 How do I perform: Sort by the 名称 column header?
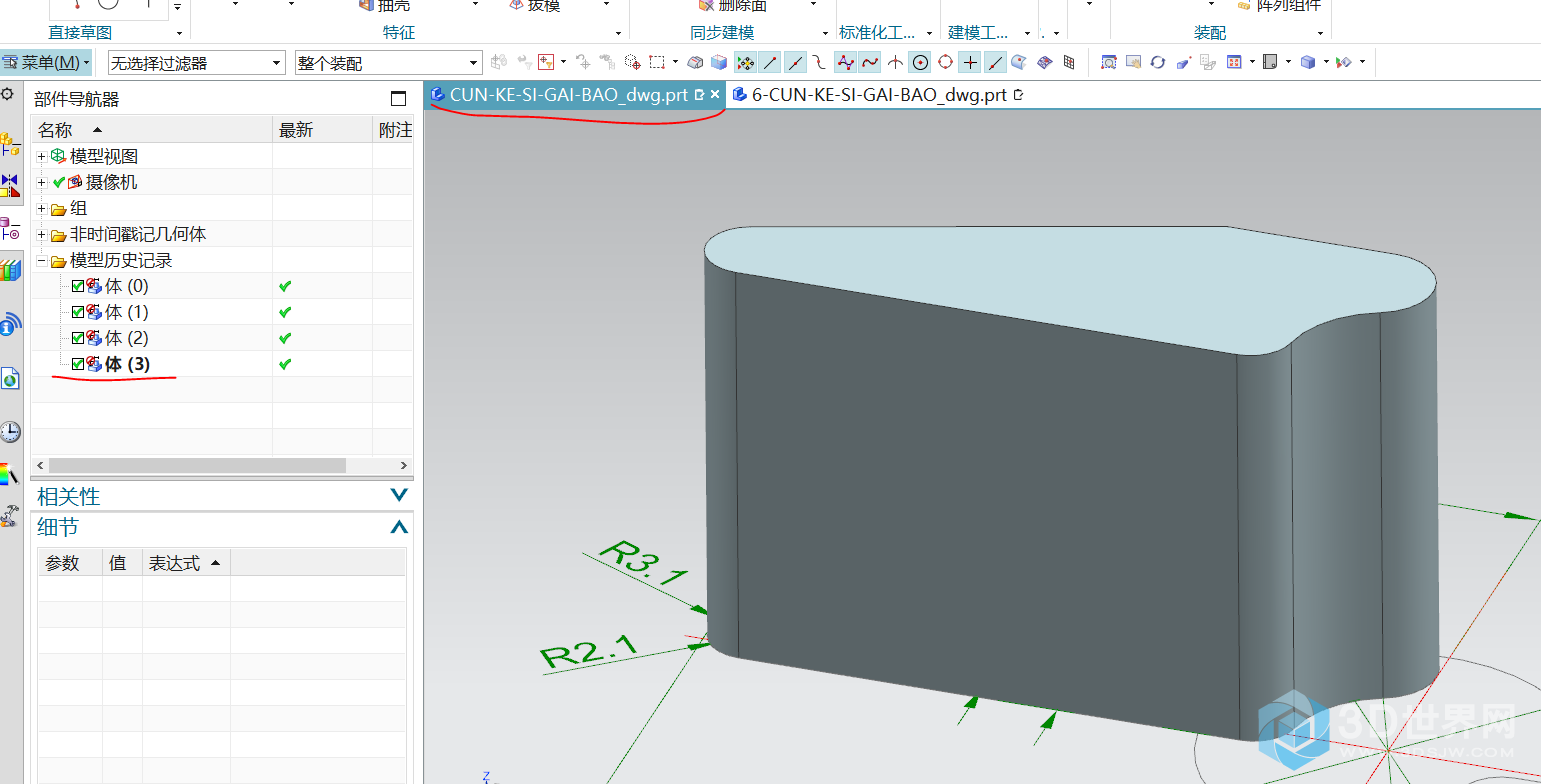[x=152, y=130]
